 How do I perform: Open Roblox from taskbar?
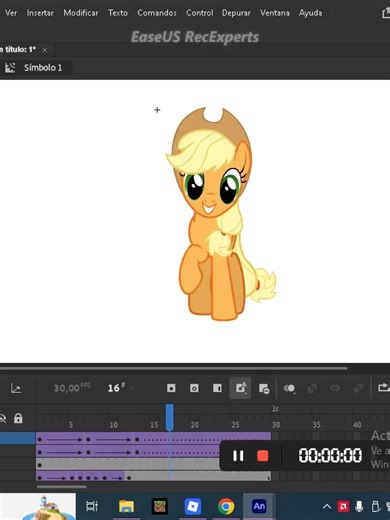(x=193, y=506)
